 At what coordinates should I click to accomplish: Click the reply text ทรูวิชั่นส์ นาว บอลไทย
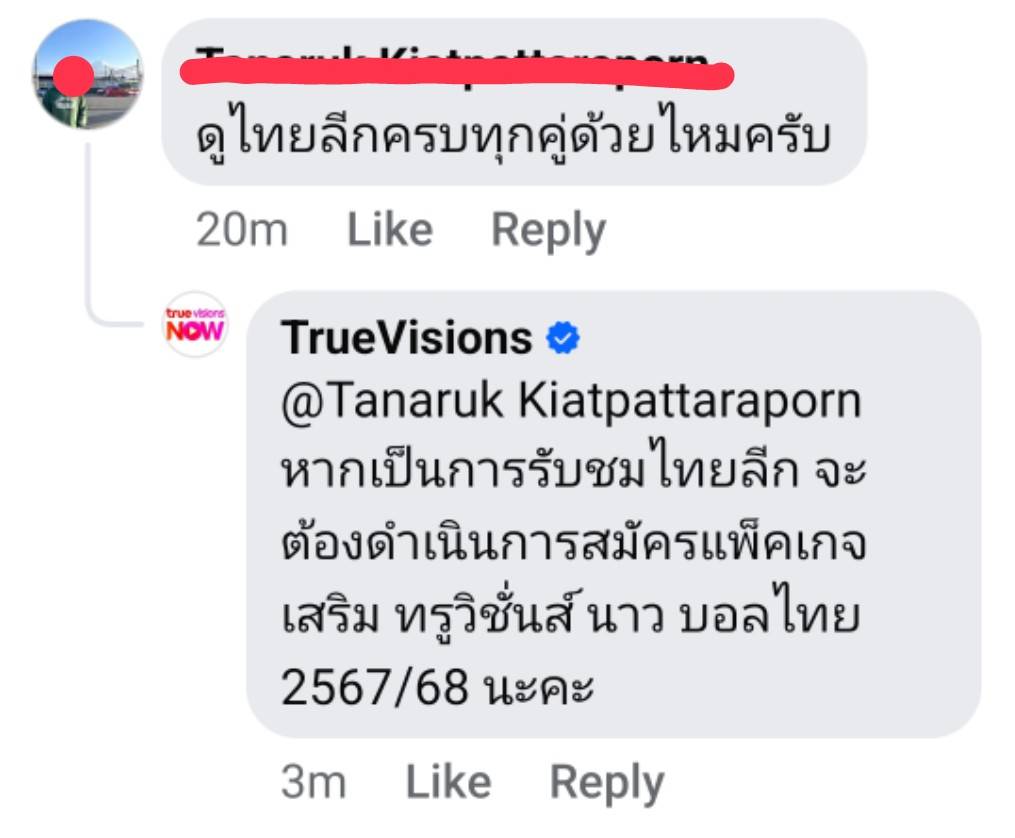[x=627, y=613]
